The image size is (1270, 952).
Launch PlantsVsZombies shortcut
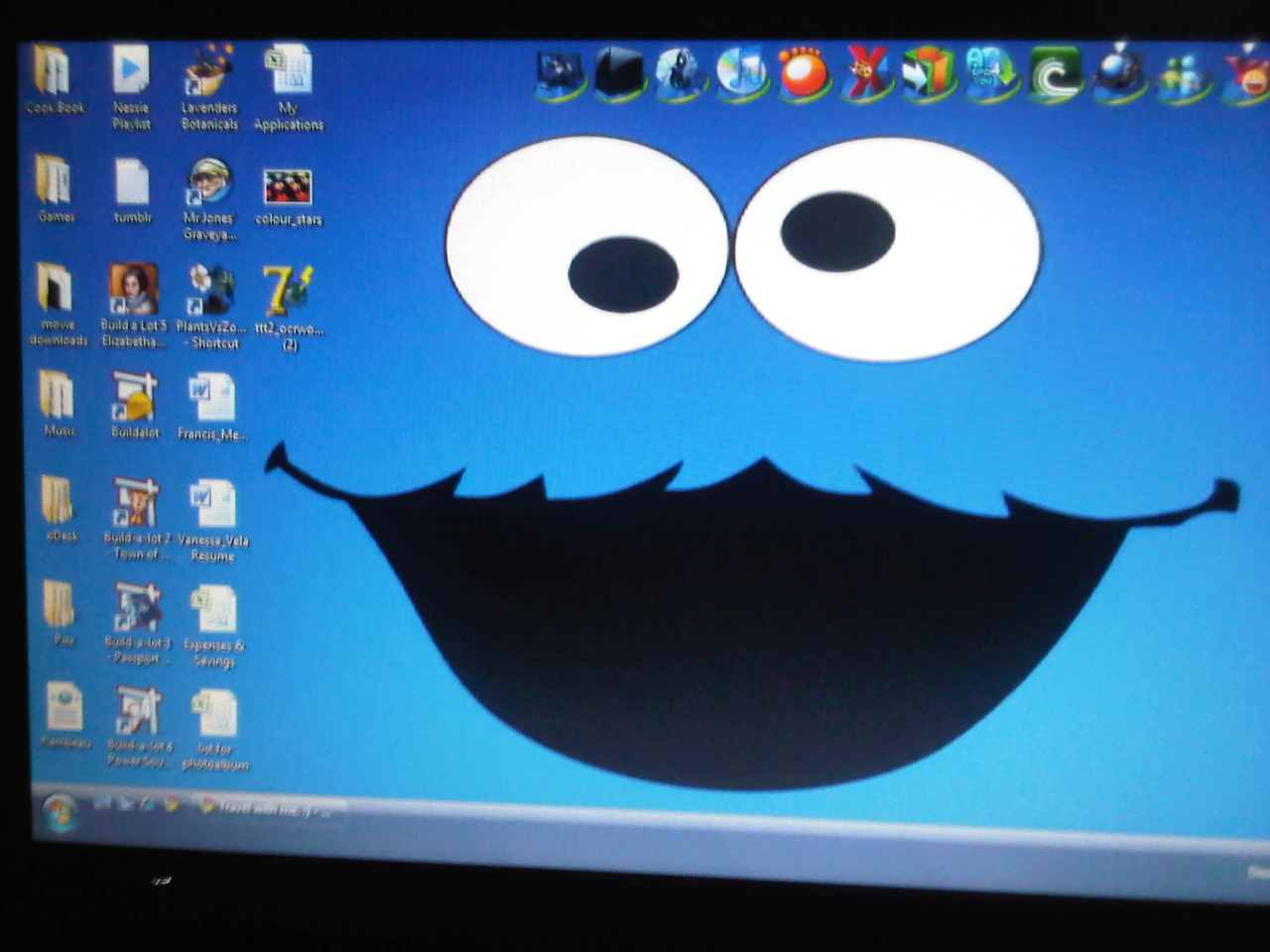210,307
